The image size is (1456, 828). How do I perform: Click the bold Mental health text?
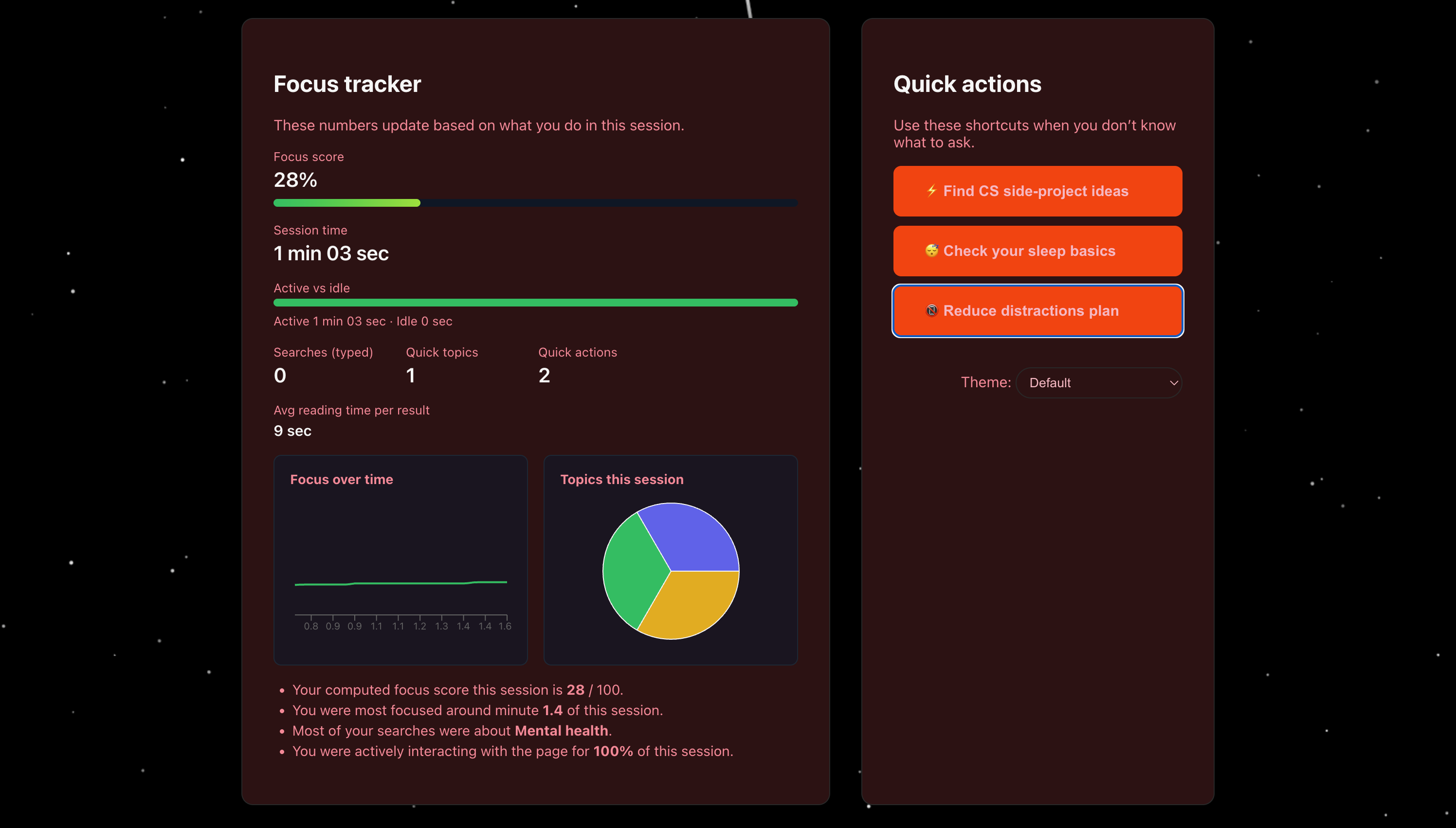click(x=561, y=731)
